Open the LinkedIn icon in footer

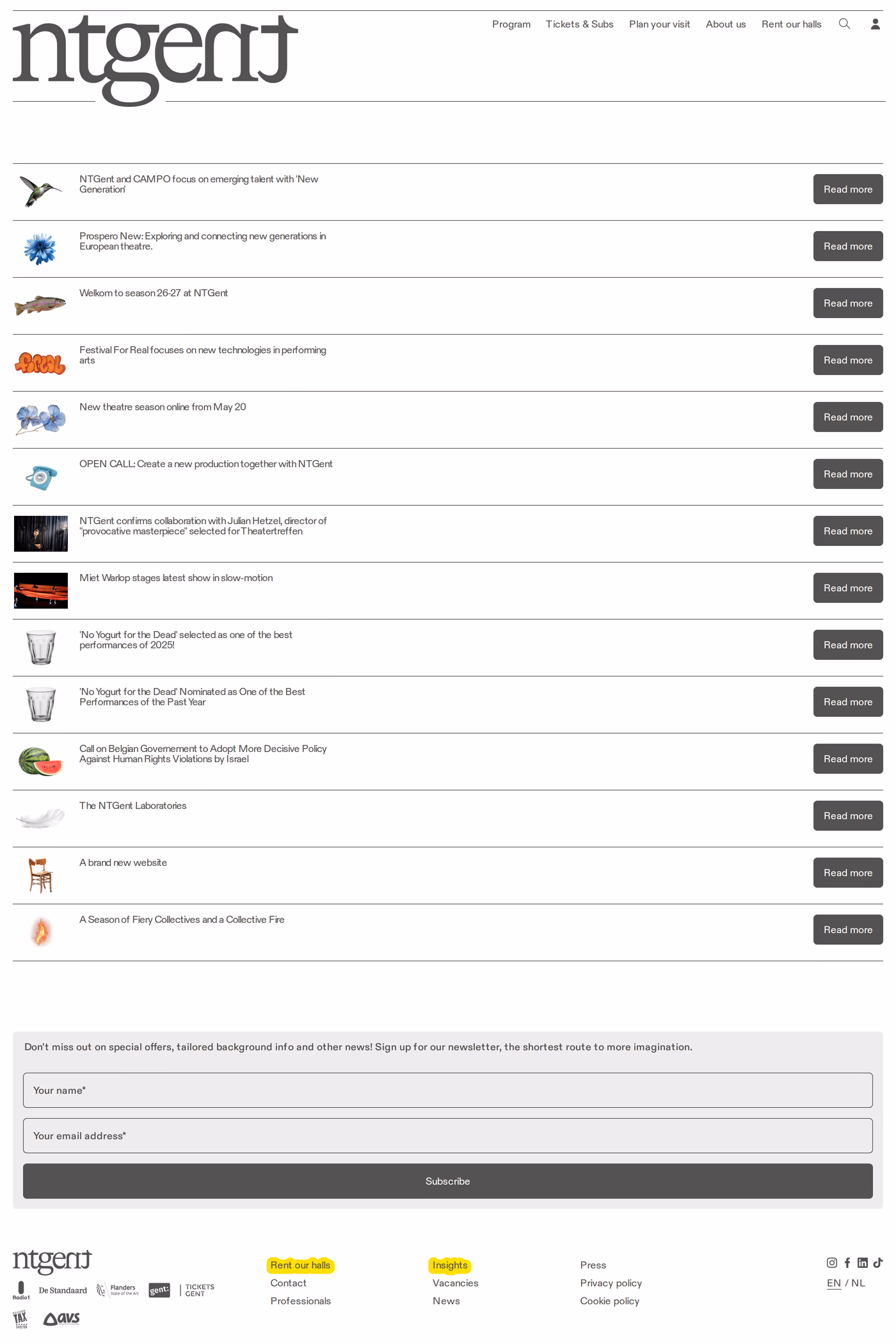click(863, 1262)
